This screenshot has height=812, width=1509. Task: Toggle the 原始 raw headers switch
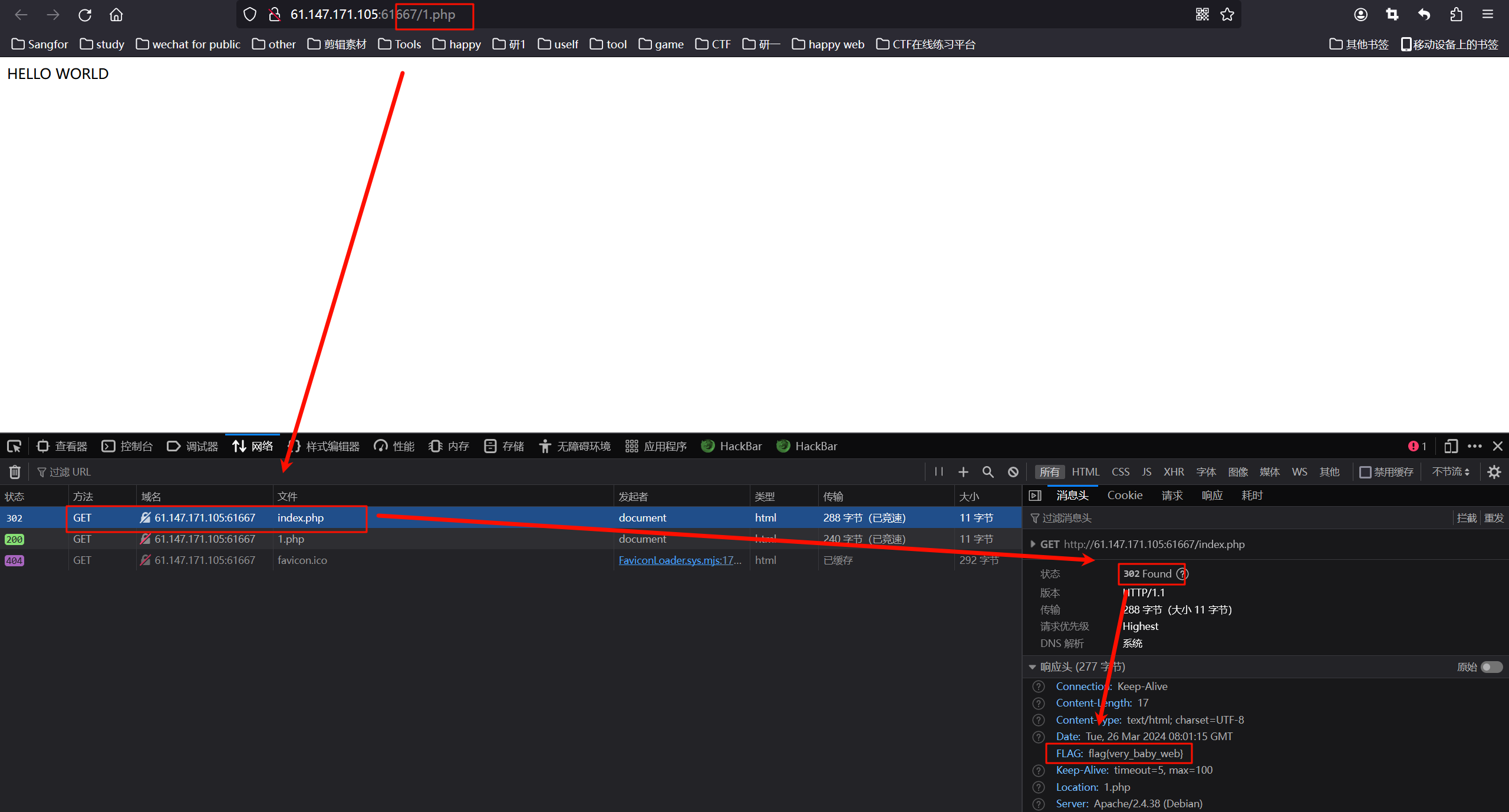pos(1492,667)
